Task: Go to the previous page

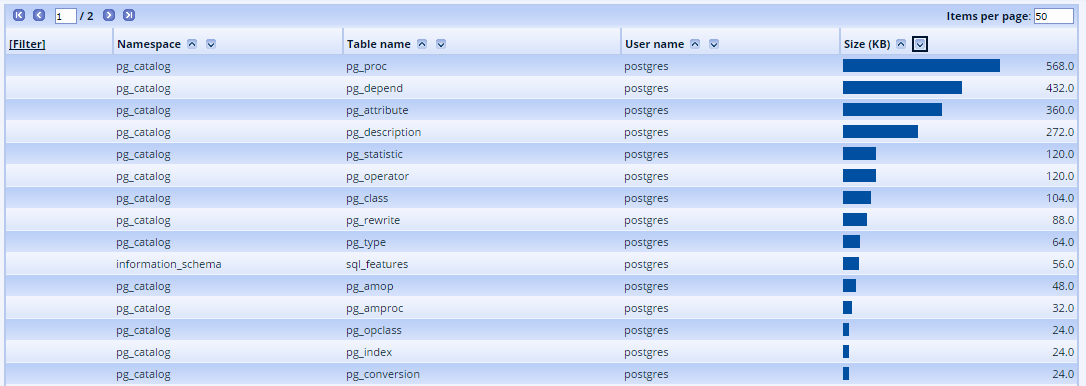Action: [39, 15]
